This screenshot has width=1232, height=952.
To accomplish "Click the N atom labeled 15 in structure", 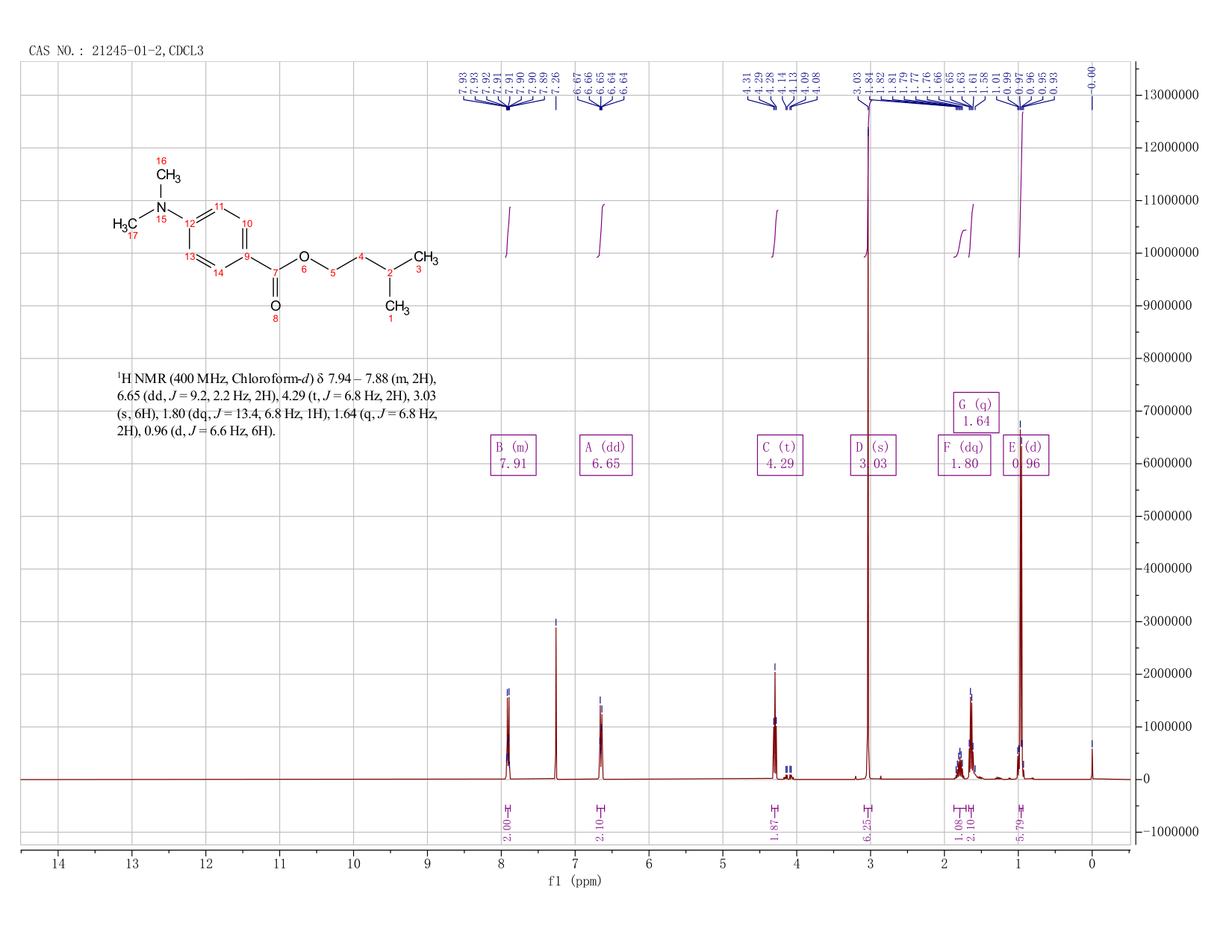I will (161, 206).
